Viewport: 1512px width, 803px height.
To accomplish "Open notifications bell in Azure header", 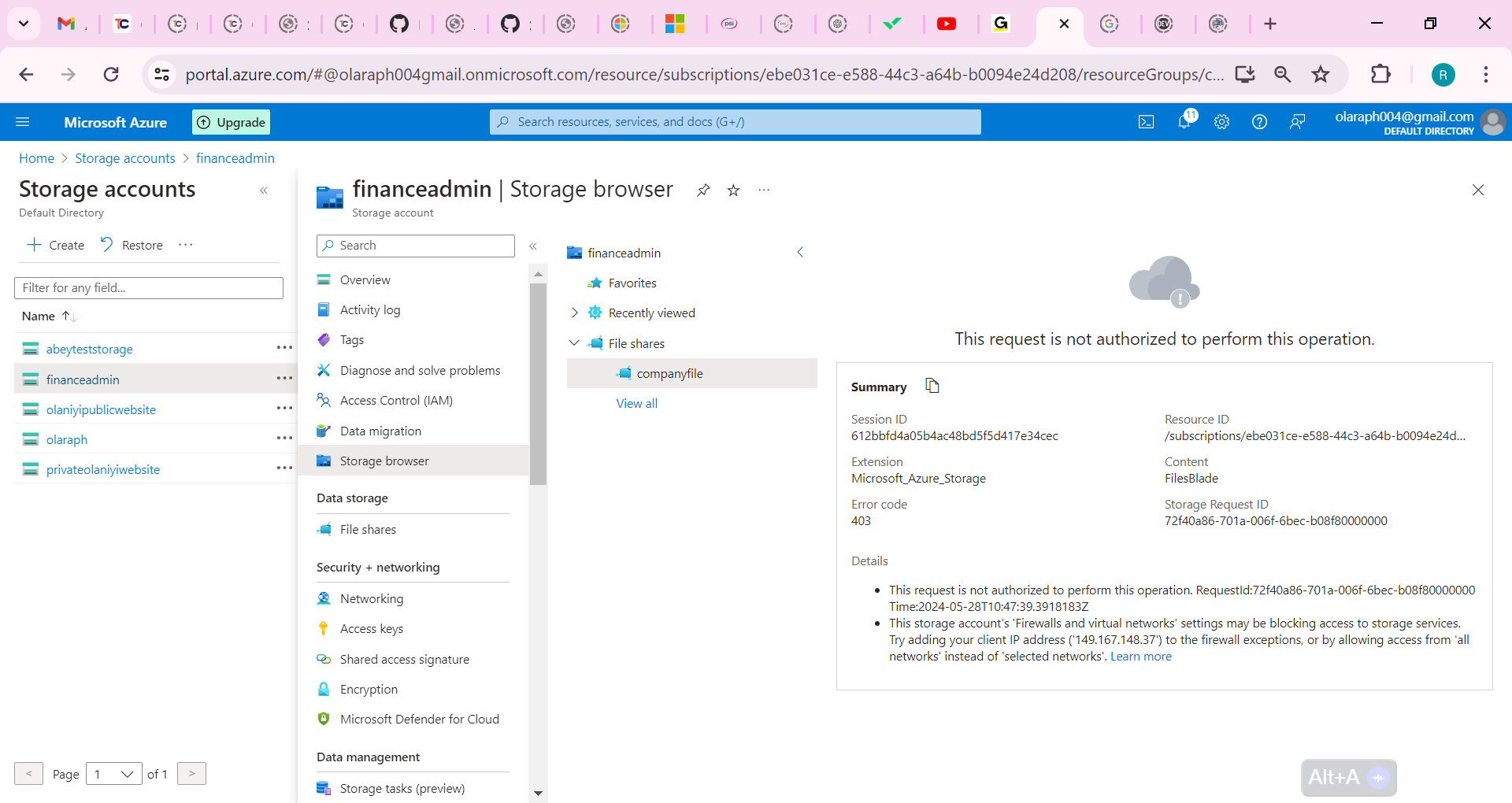I will tap(1184, 121).
